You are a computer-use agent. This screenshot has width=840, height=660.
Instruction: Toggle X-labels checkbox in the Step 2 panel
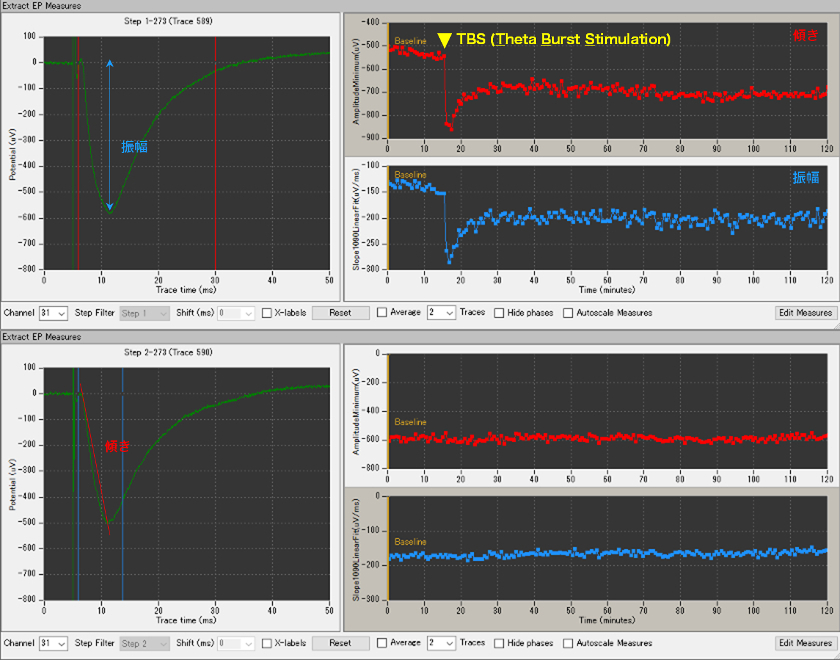click(267, 643)
